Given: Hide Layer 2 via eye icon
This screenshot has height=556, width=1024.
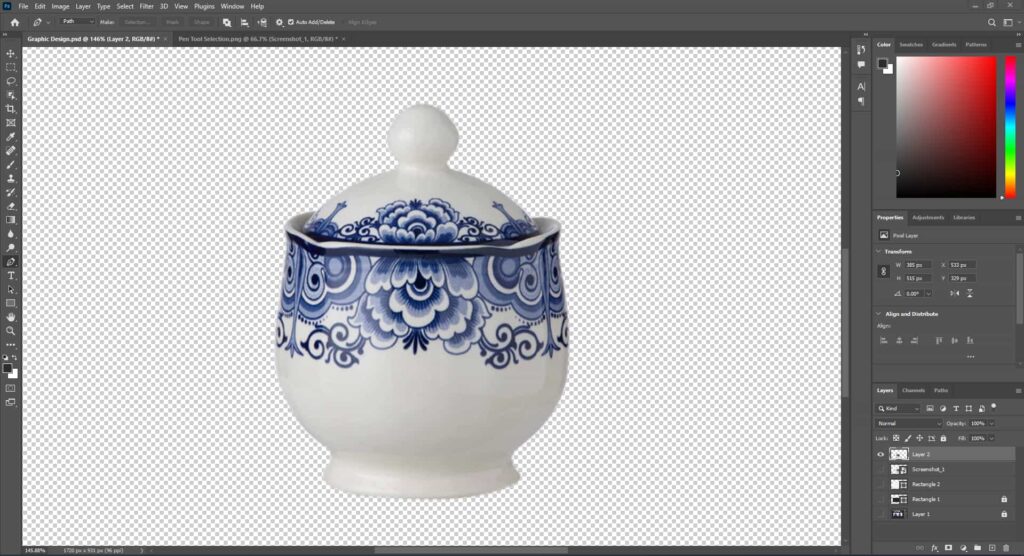Looking at the screenshot, I should coord(880,454).
